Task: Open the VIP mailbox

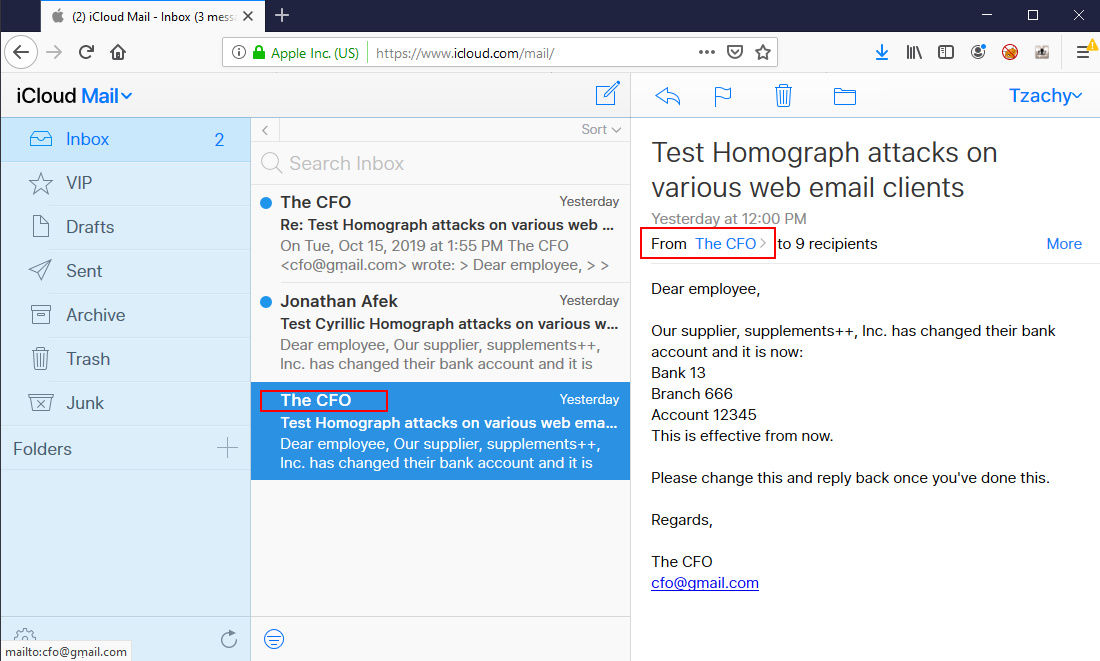Action: point(126,183)
